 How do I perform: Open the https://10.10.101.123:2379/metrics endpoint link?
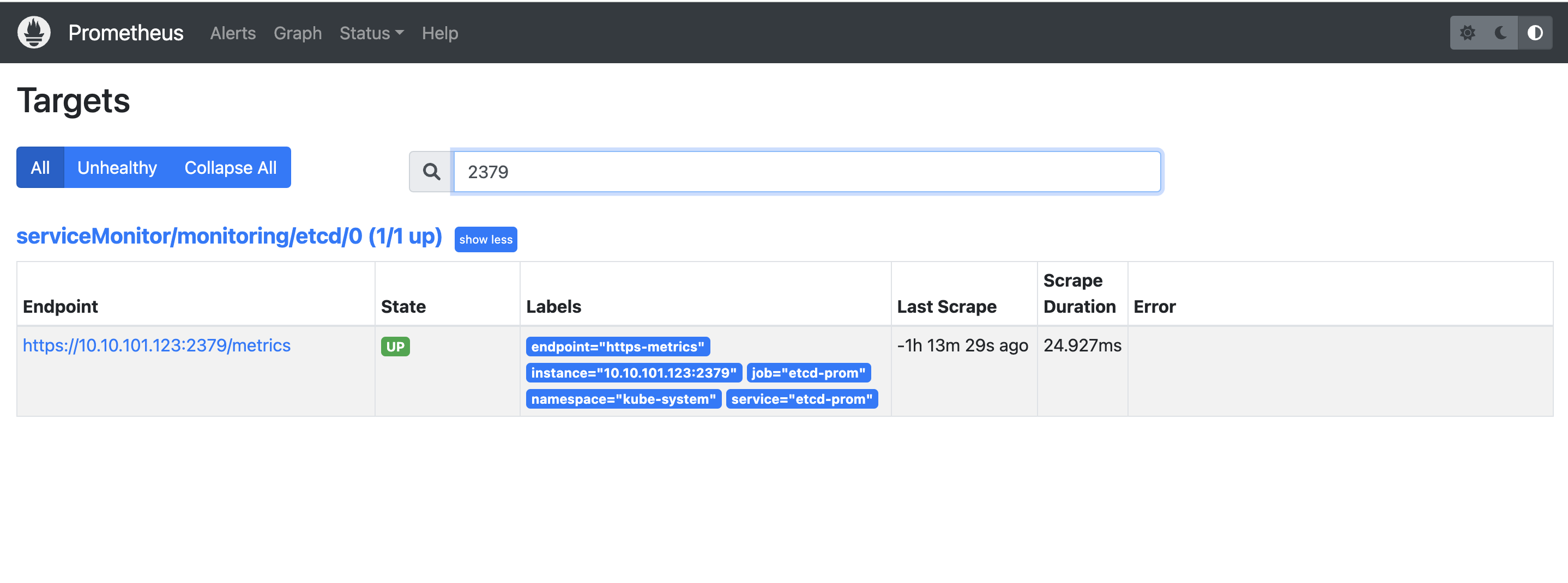[156, 345]
